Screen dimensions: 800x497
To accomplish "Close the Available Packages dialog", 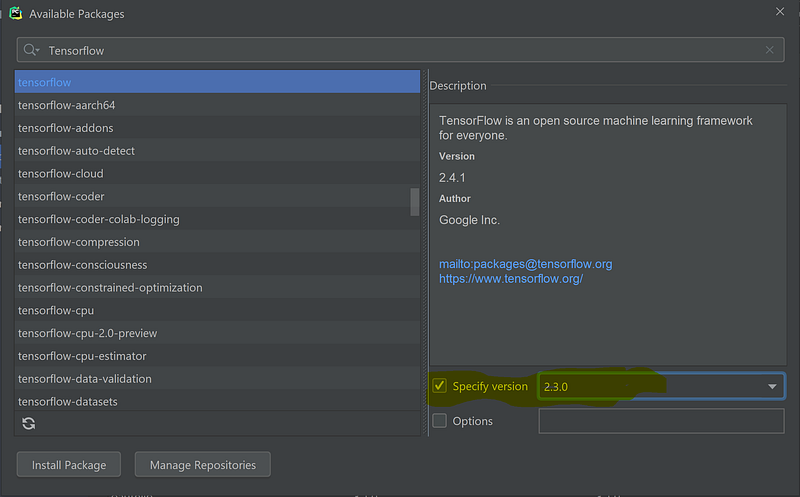I will [x=780, y=11].
